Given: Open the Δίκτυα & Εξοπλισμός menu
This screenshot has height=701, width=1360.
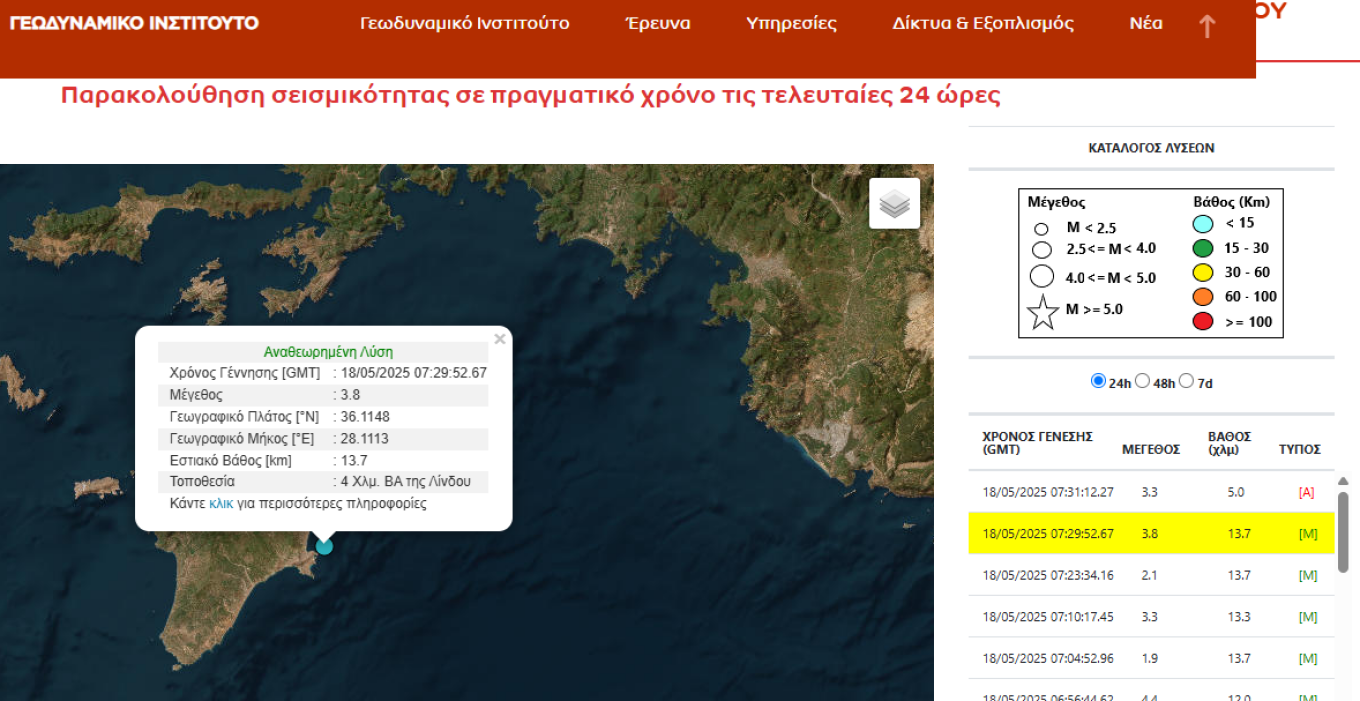Looking at the screenshot, I should point(983,23).
